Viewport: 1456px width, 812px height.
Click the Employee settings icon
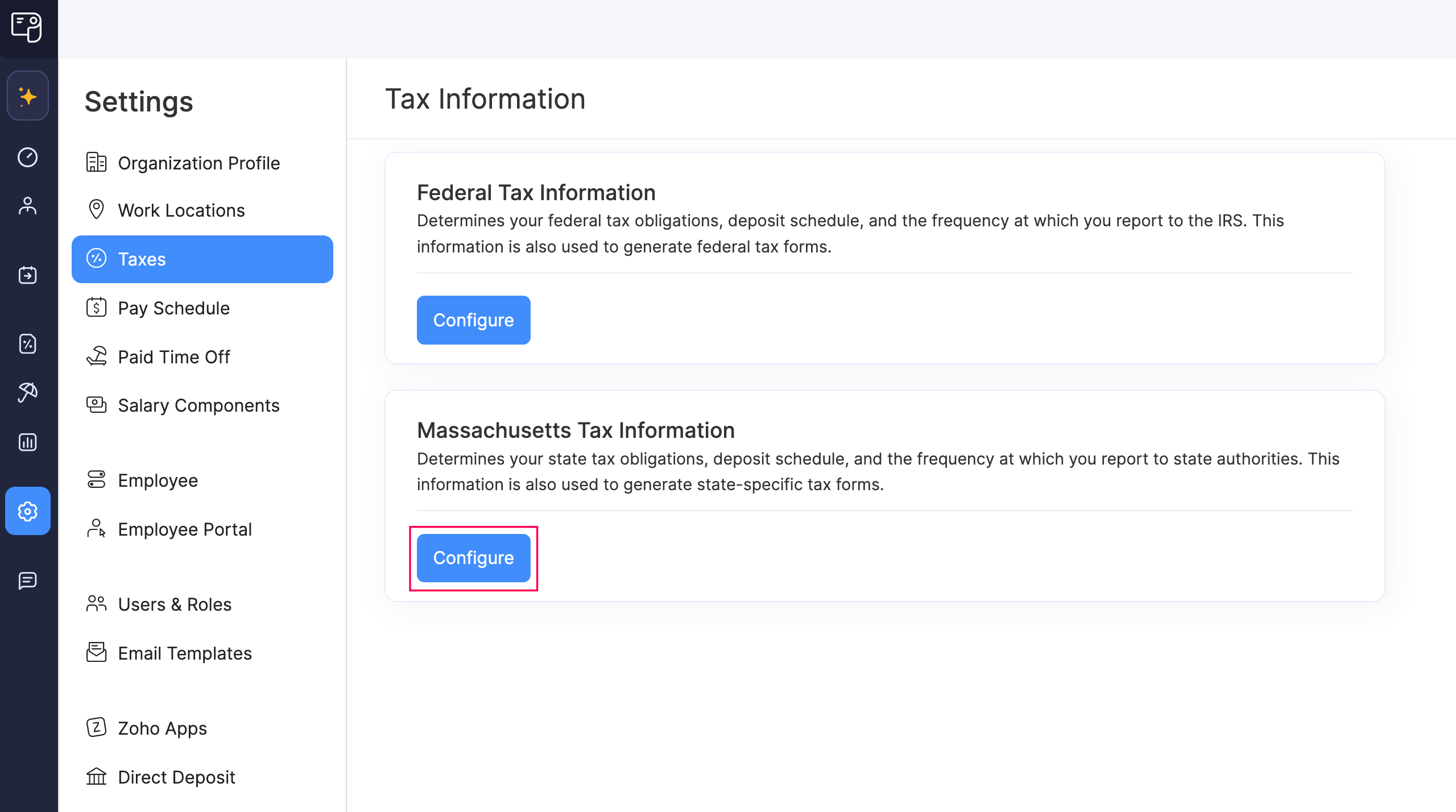click(x=28, y=204)
